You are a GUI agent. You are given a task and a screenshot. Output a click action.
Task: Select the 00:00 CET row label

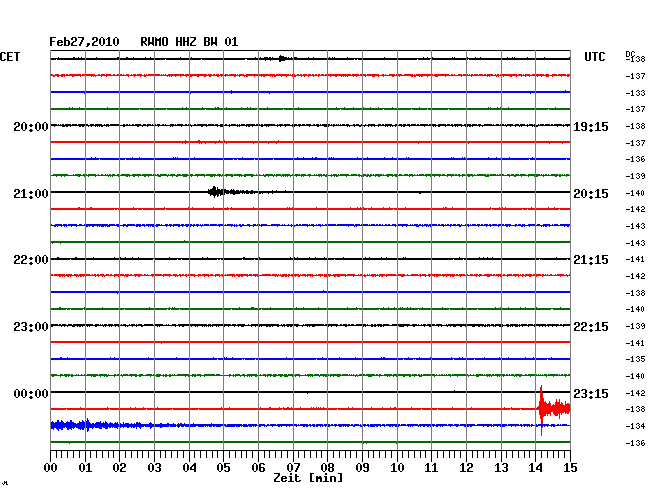pos(31,393)
